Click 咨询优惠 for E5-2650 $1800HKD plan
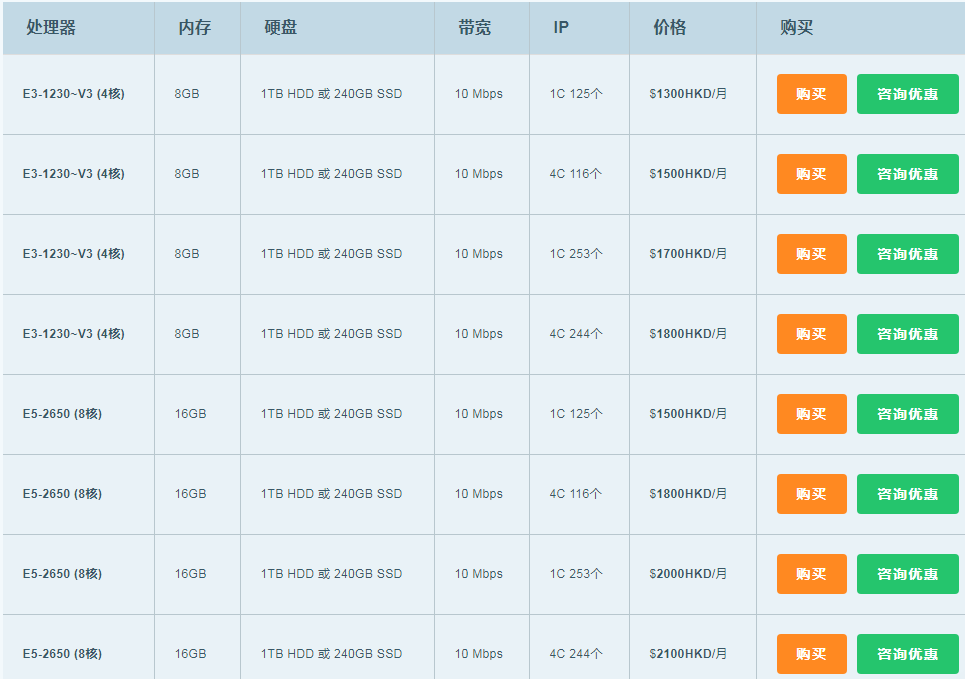The image size is (965, 679). click(907, 494)
